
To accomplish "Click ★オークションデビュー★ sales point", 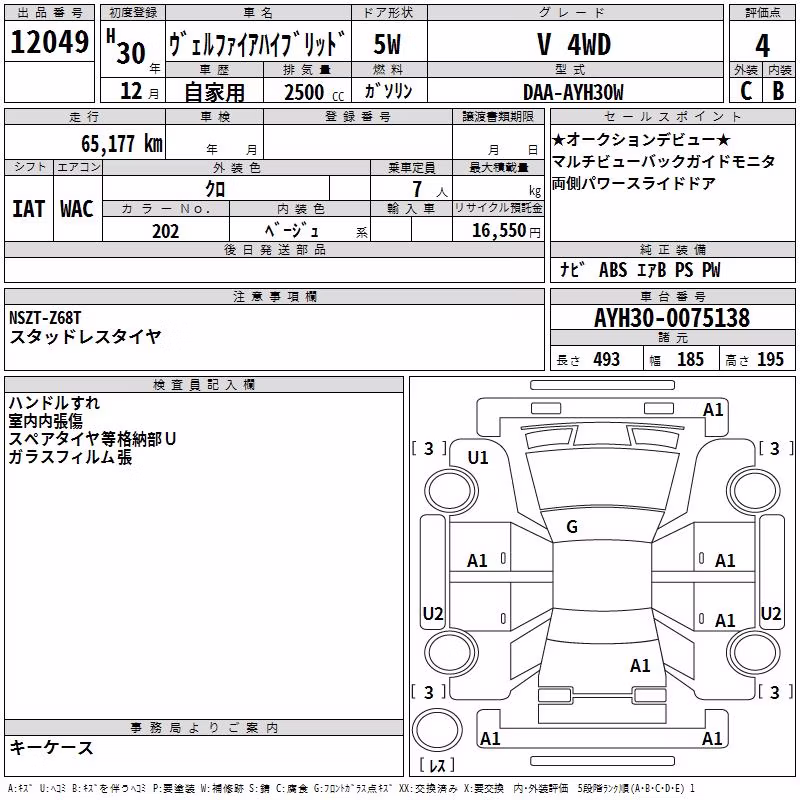I will [x=641, y=139].
